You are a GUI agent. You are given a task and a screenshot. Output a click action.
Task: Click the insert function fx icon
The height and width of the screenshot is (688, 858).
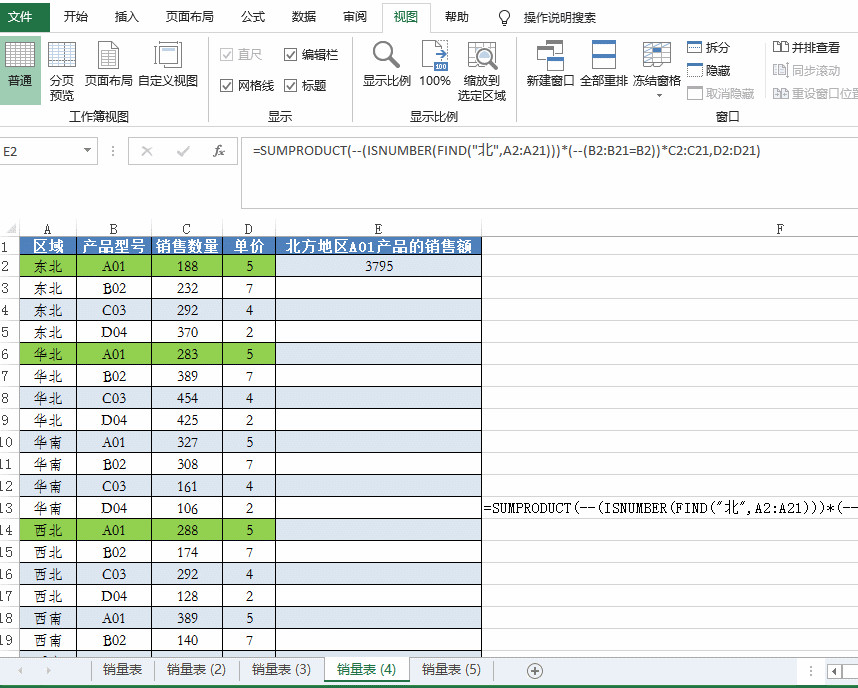[219, 151]
